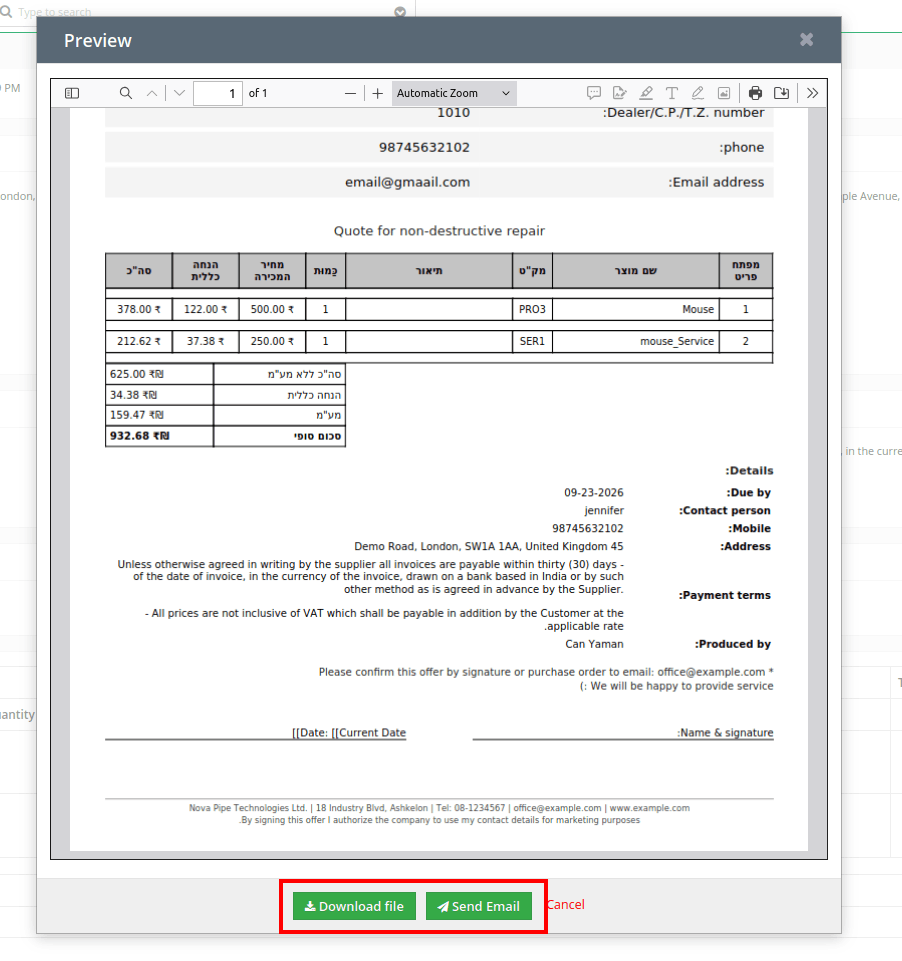
Task: Click the 37.38 discount cell
Action: pyautogui.click(x=205, y=341)
